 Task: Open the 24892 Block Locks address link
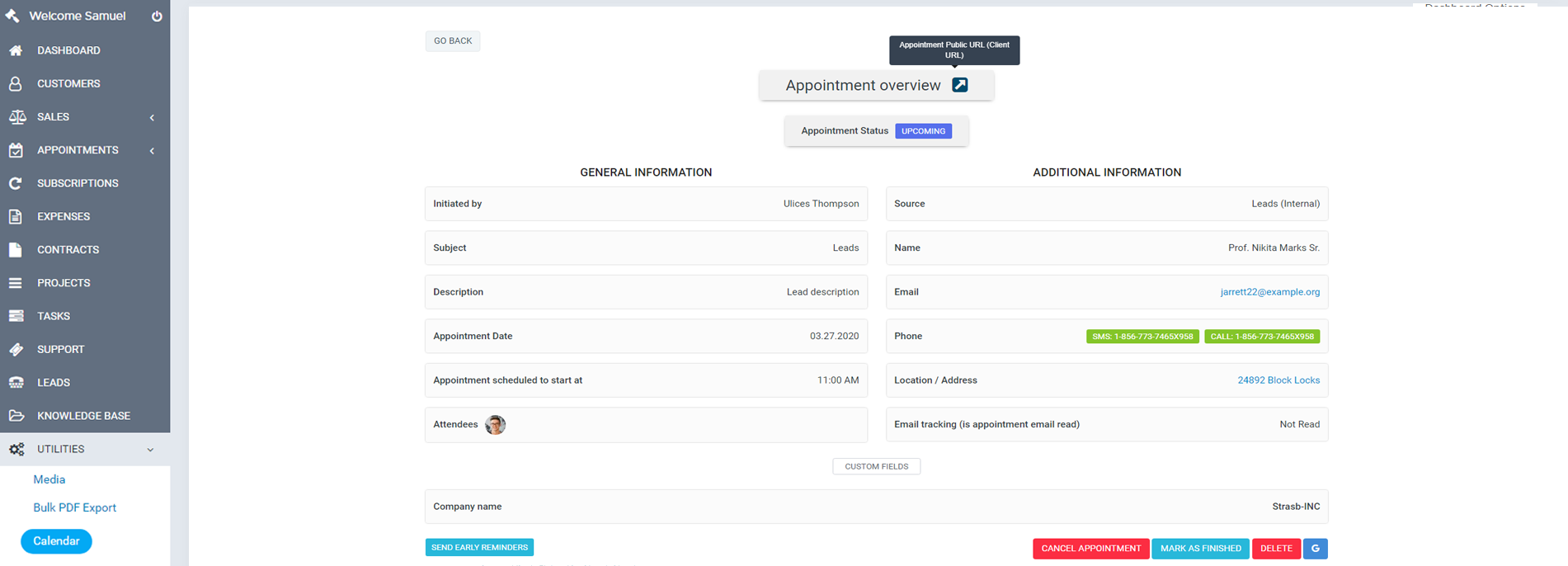pos(1278,380)
